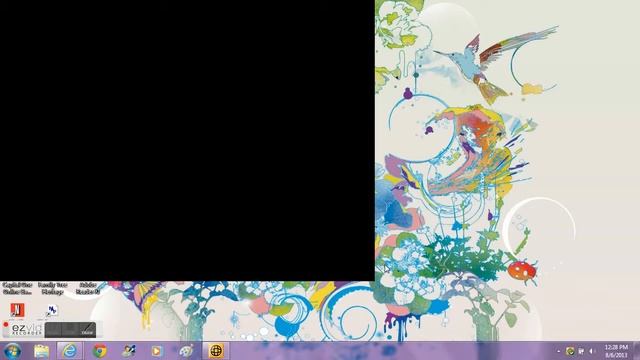Select the first desktop icon label above the red N
This screenshot has height=360, width=640.
pos(17,288)
